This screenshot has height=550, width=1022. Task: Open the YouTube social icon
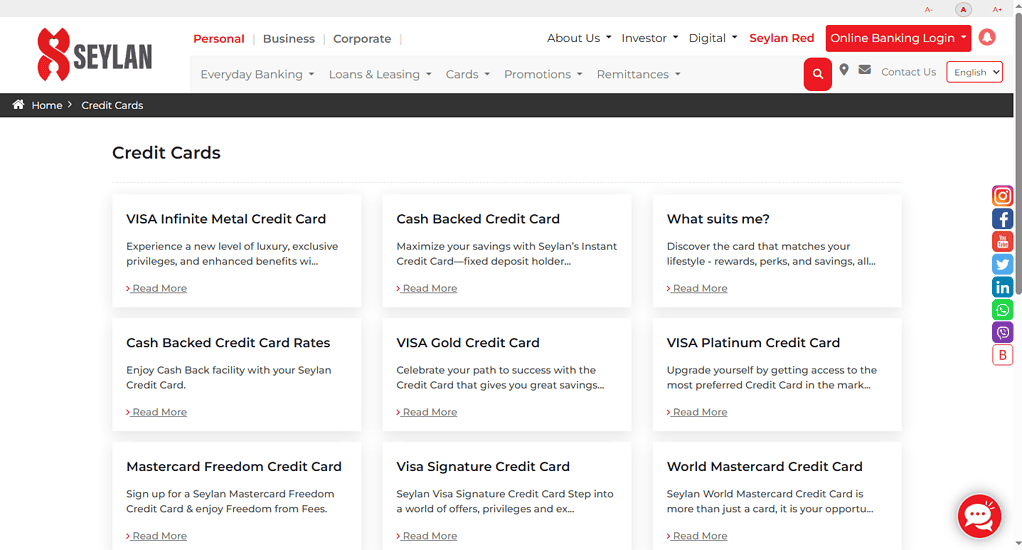1002,242
